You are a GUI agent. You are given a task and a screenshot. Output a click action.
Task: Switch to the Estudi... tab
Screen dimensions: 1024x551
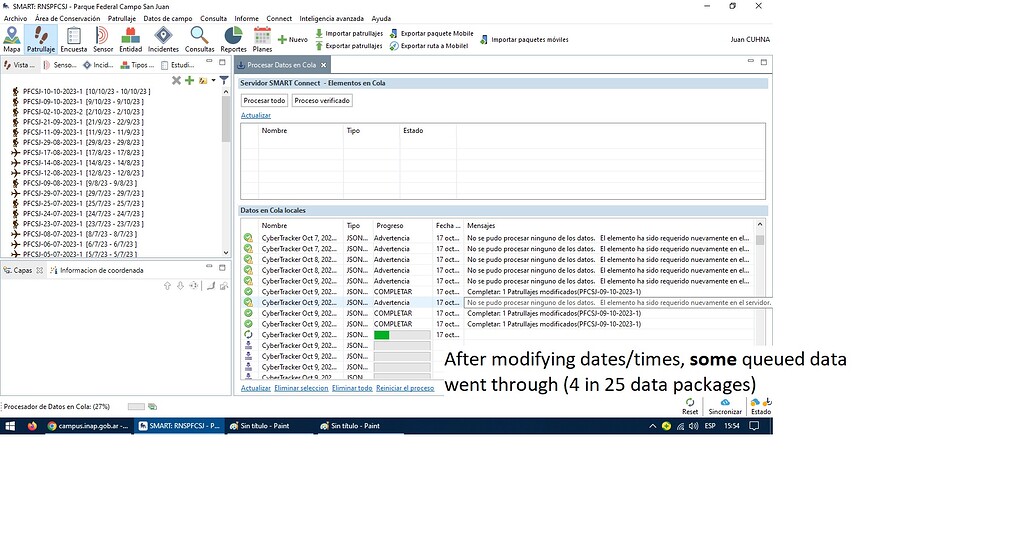pos(177,65)
